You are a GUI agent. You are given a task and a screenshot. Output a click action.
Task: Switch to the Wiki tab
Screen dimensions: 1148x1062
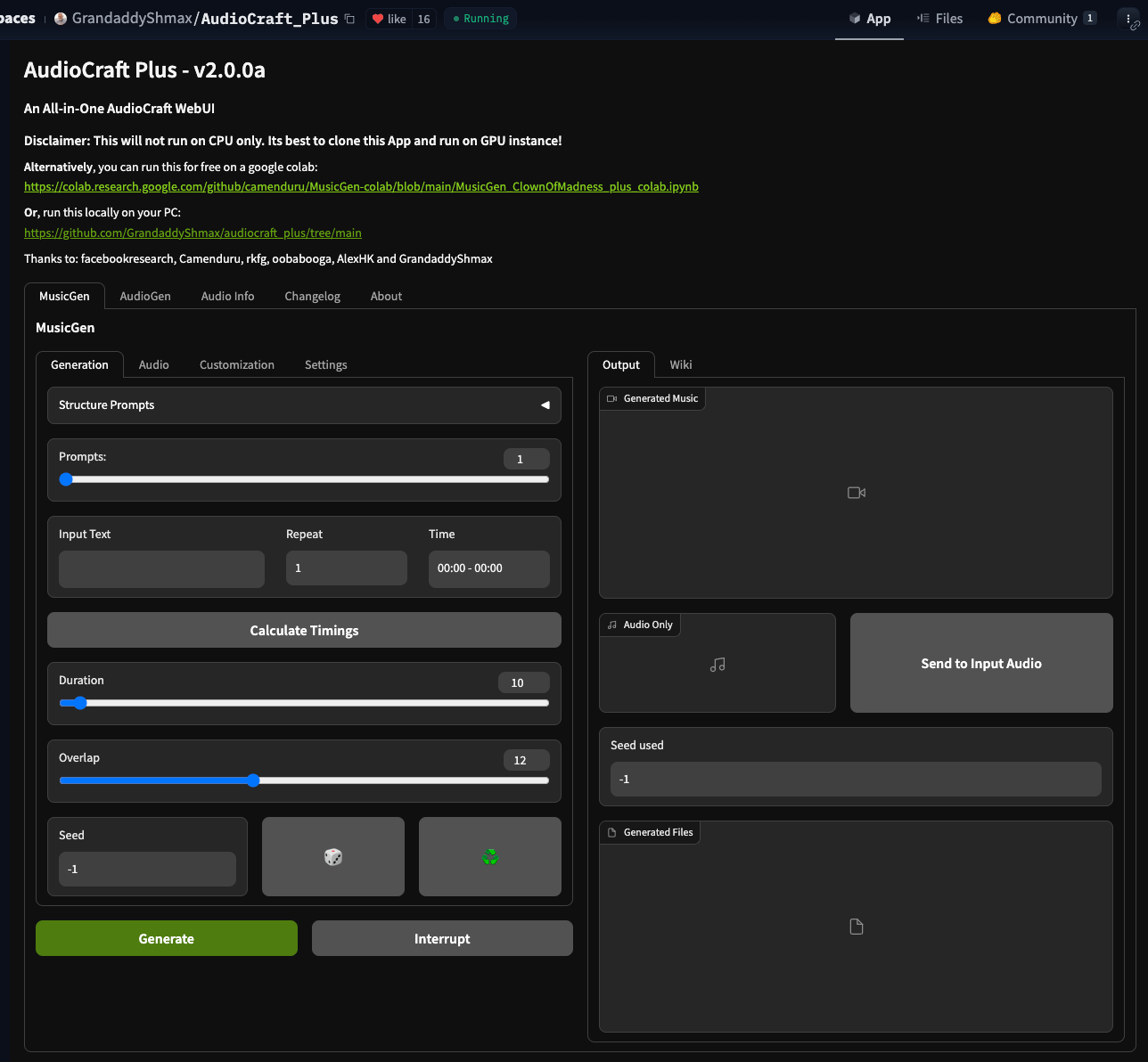[x=681, y=364]
